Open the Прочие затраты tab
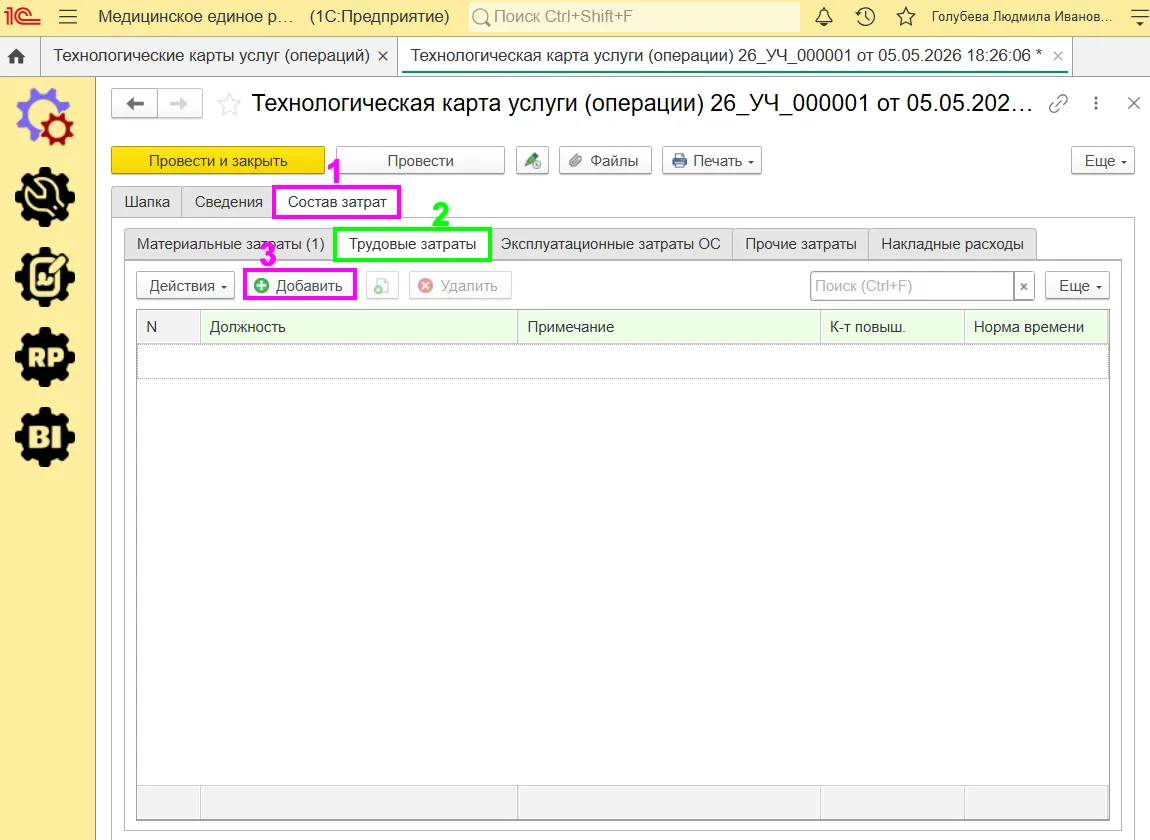 pos(800,244)
